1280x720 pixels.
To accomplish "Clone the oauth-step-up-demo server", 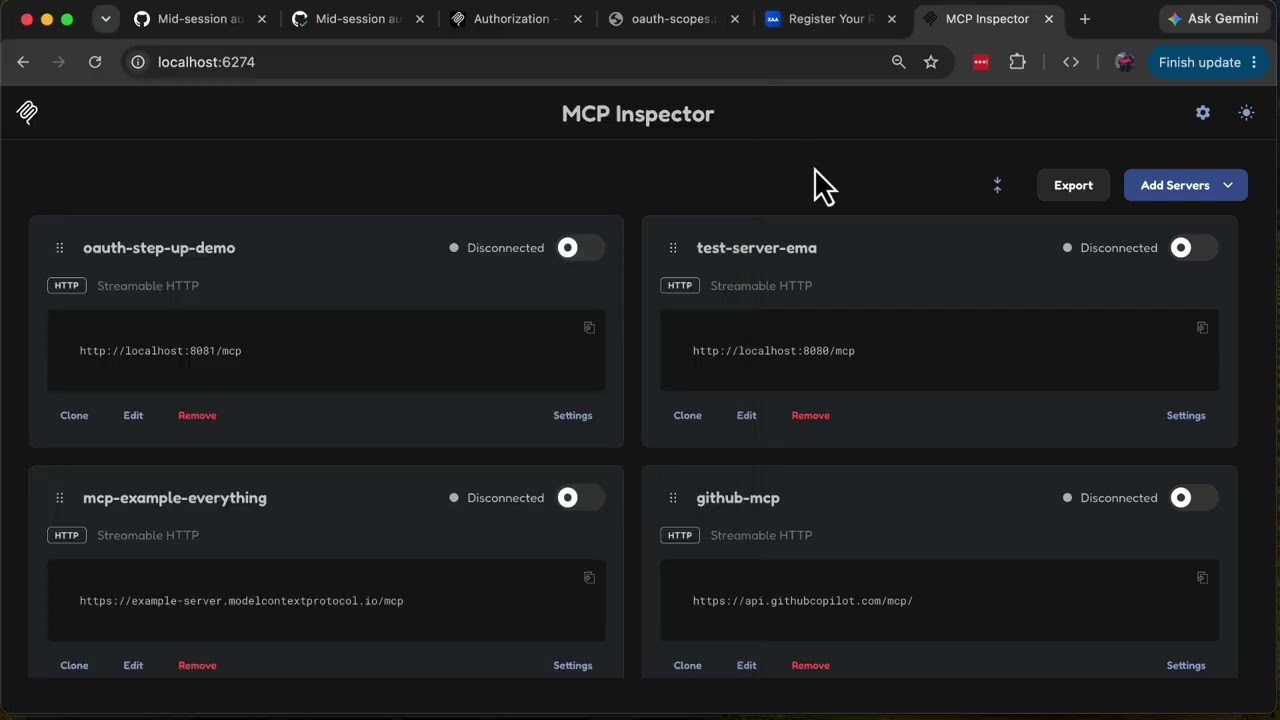I will coord(74,415).
